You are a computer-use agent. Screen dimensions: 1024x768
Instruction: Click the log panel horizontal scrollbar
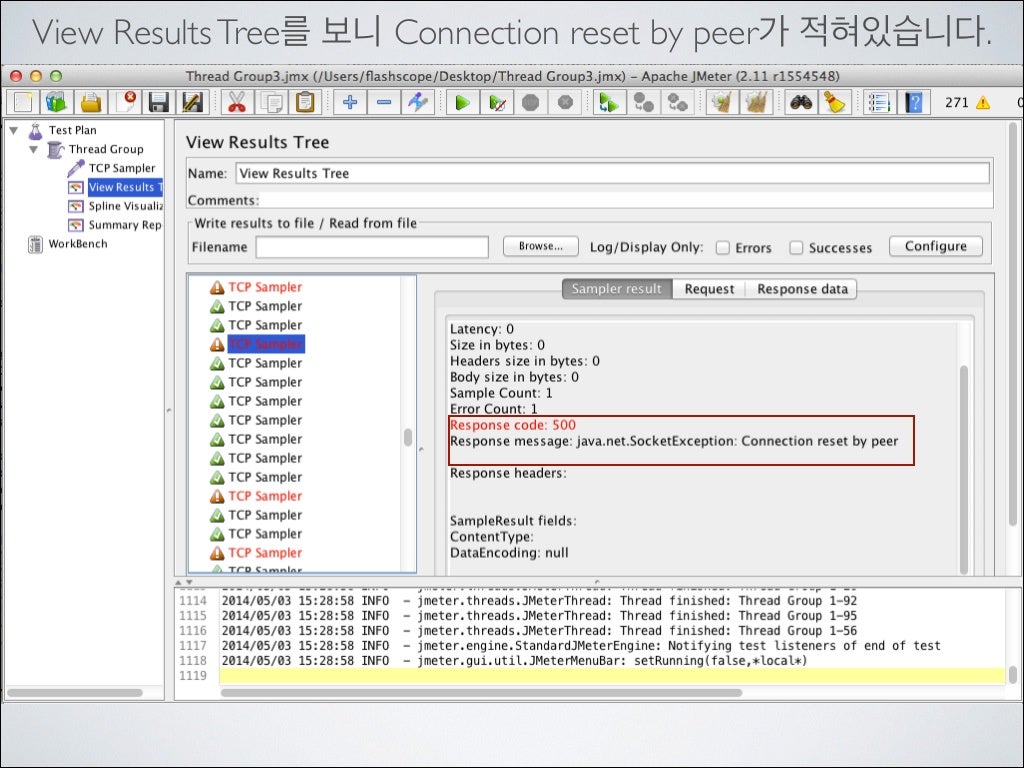[x=482, y=692]
